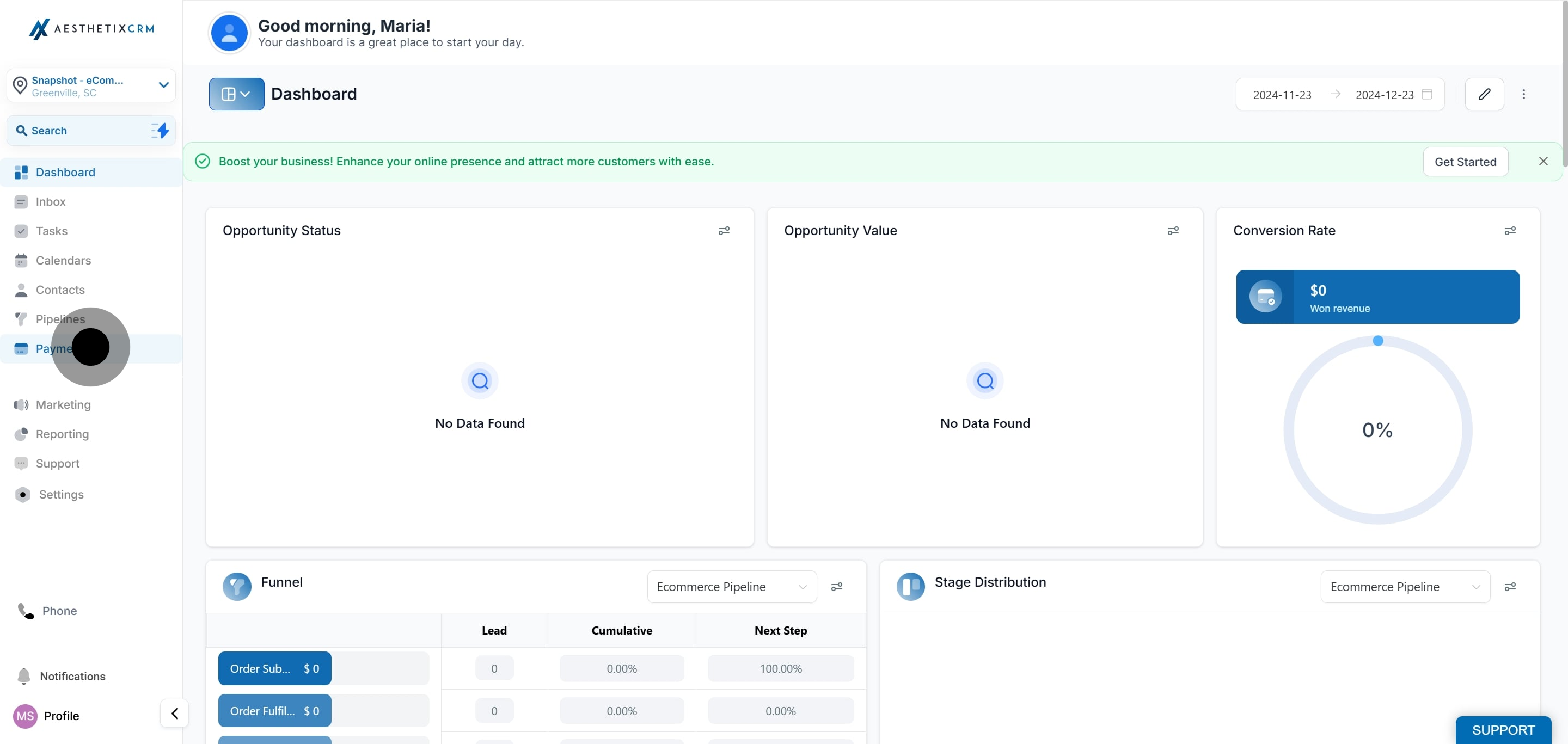Click the pencil edit dashboard icon
Viewport: 1568px width, 744px height.
[x=1484, y=94]
